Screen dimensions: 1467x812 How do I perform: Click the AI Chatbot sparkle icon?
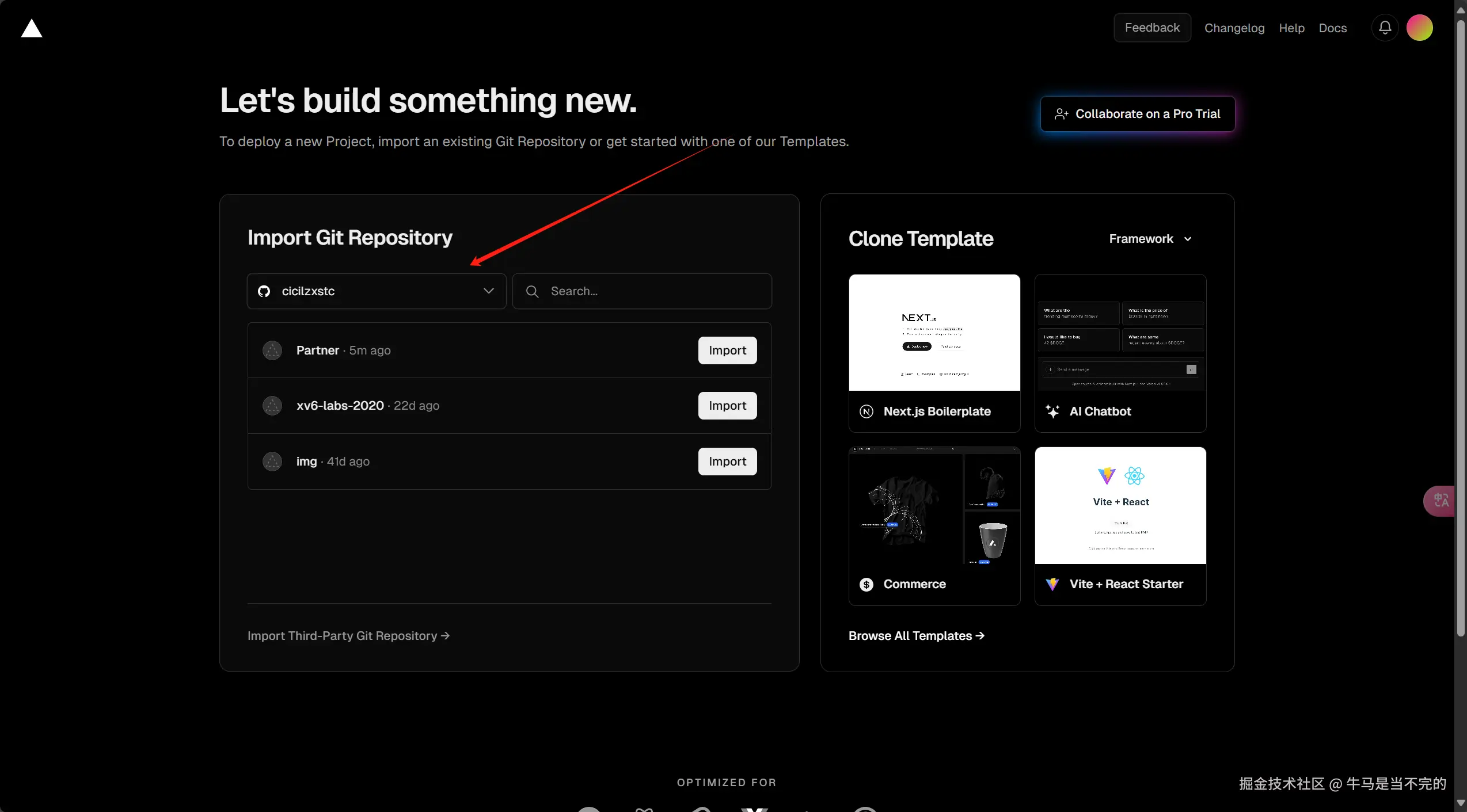[x=1052, y=411]
